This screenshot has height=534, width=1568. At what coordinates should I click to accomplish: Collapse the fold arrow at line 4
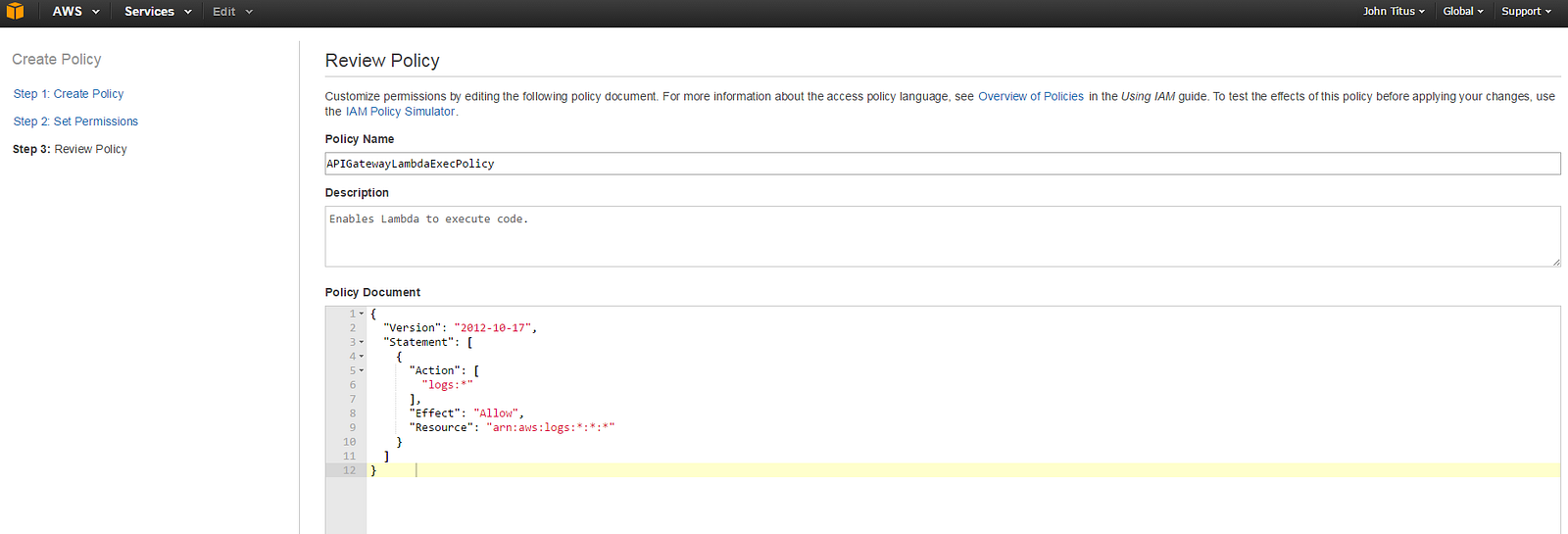pos(362,357)
